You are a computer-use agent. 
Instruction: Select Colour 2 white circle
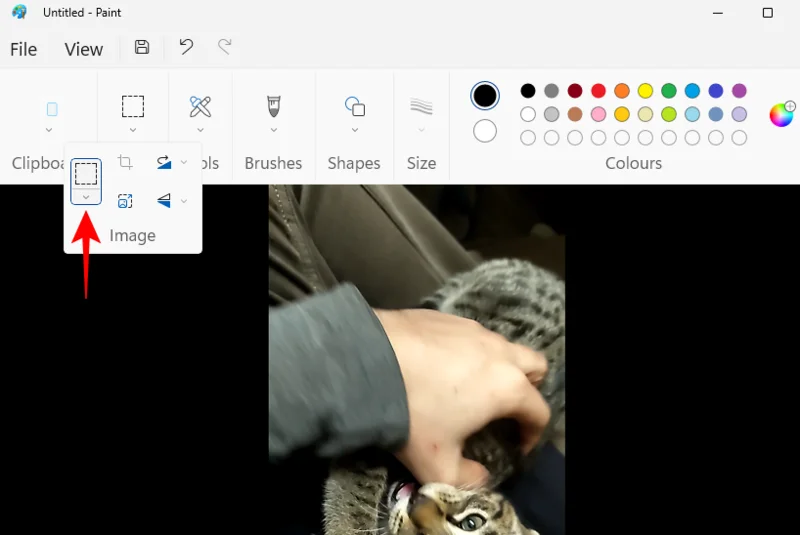pos(485,131)
